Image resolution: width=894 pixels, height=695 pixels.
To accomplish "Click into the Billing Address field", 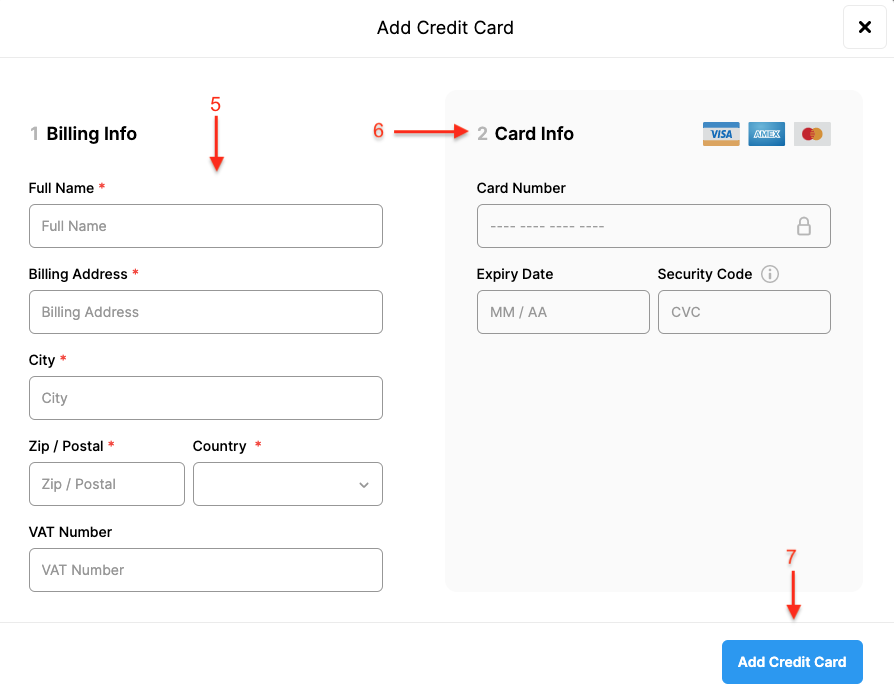I will [205, 312].
